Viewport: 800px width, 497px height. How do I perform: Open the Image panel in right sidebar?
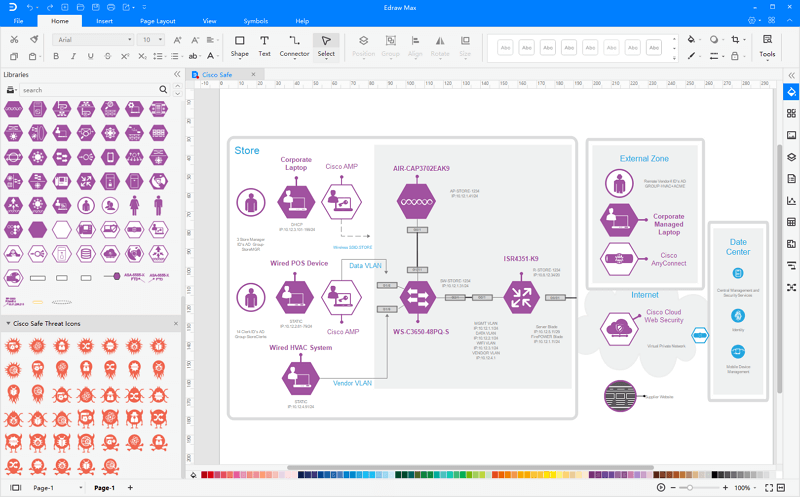[791, 135]
